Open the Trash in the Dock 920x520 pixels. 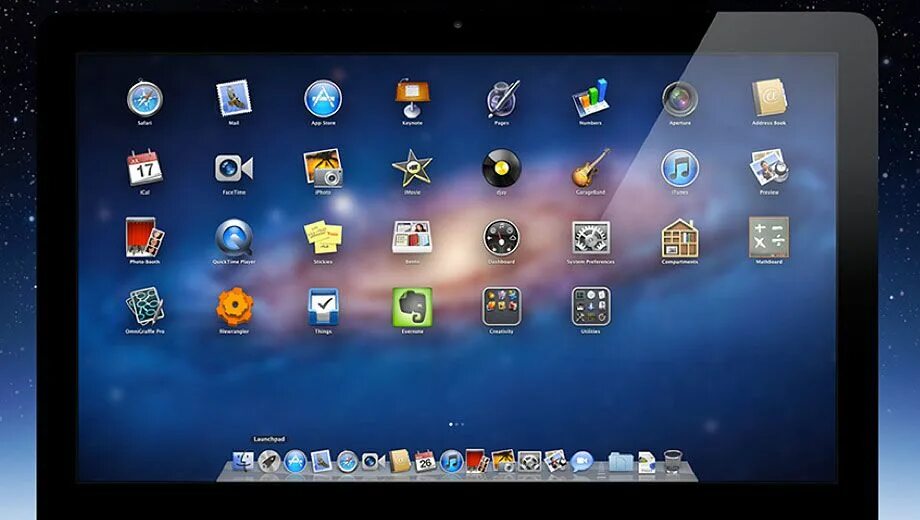672,461
